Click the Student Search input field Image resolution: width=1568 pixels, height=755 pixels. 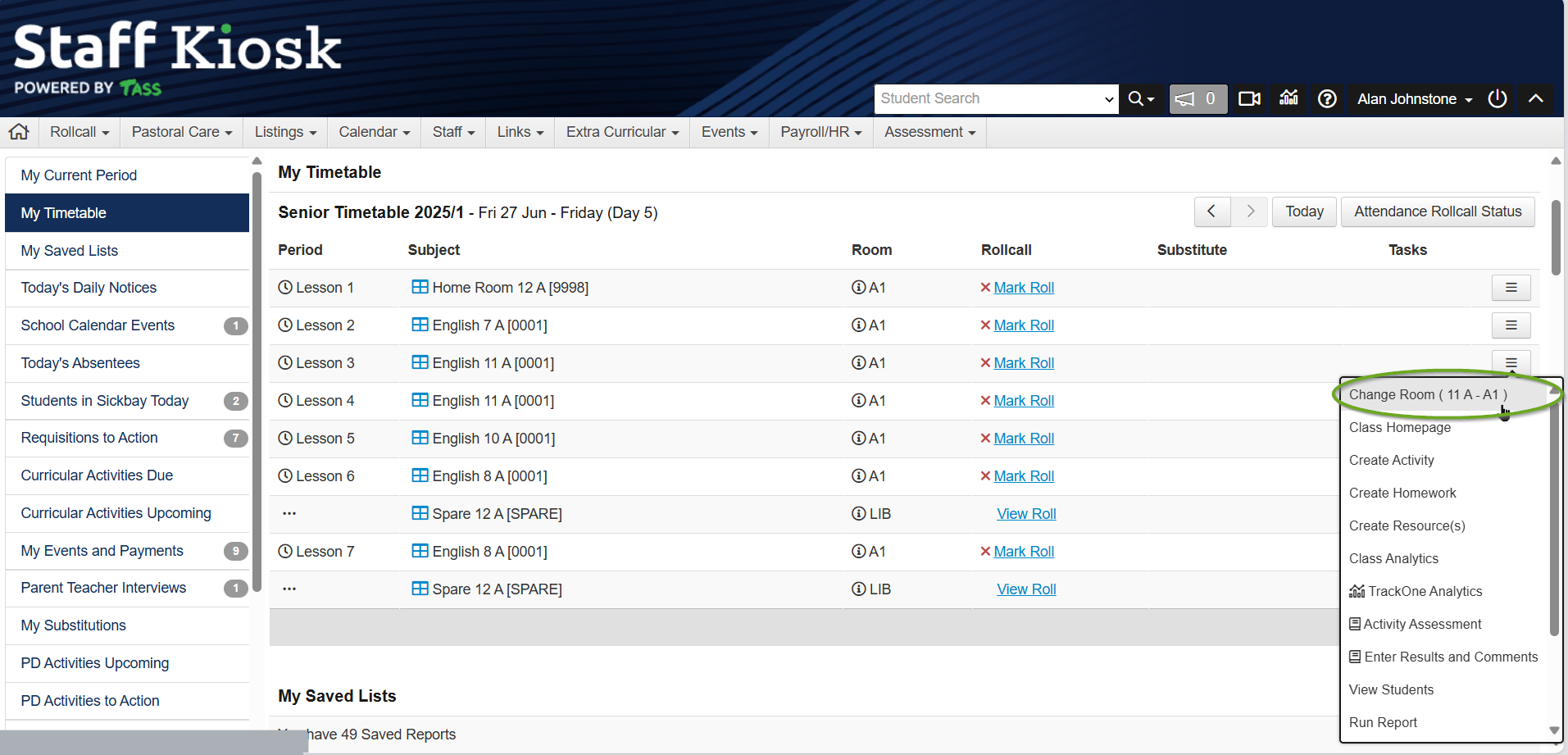point(988,99)
